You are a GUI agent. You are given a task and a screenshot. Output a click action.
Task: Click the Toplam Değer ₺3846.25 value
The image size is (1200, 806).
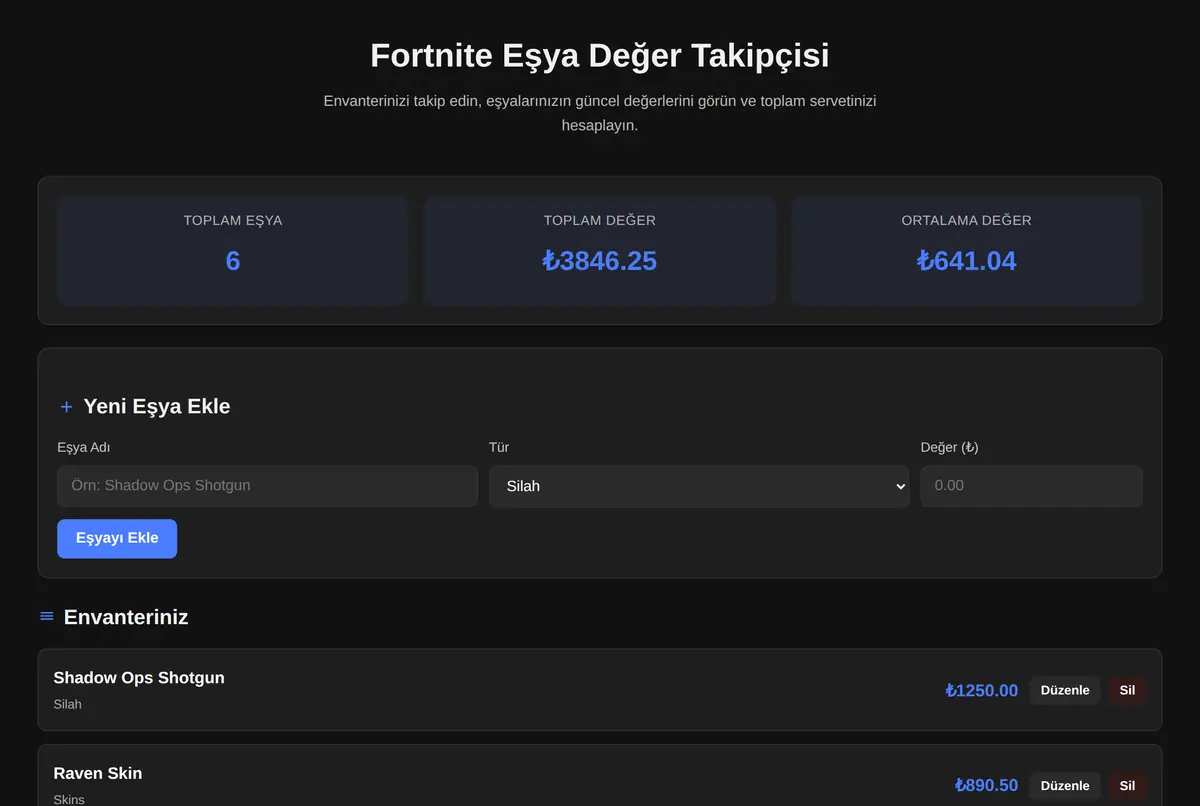click(x=600, y=261)
